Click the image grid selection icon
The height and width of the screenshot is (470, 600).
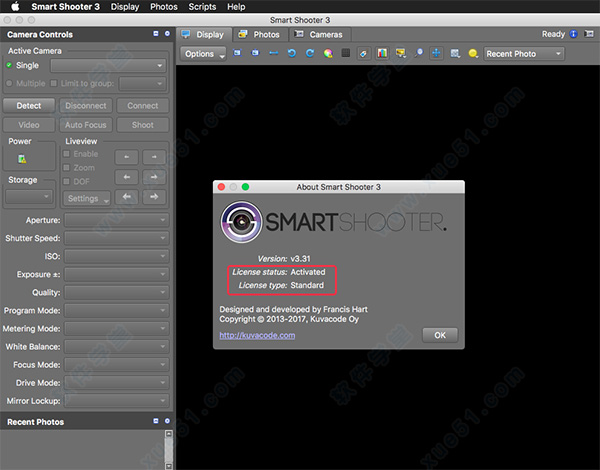455,53
